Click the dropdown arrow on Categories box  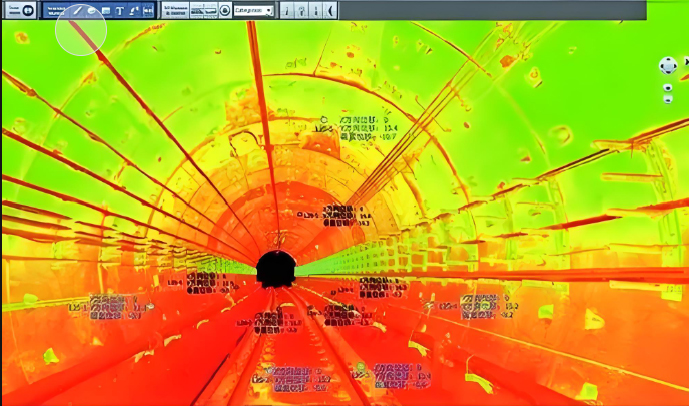pos(270,10)
